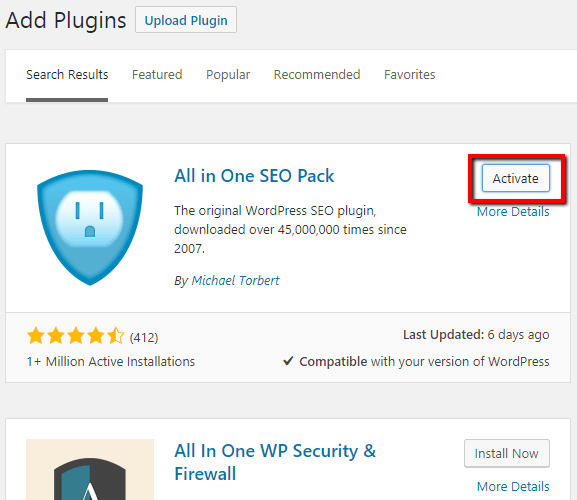Click the WP Security & Firewall plugin icon
Image resolution: width=577 pixels, height=500 pixels.
[90, 469]
